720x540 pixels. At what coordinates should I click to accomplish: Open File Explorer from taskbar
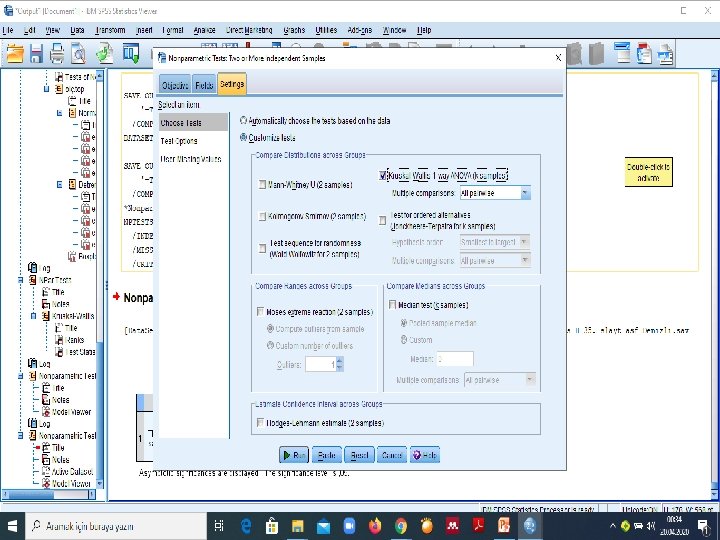(297, 526)
